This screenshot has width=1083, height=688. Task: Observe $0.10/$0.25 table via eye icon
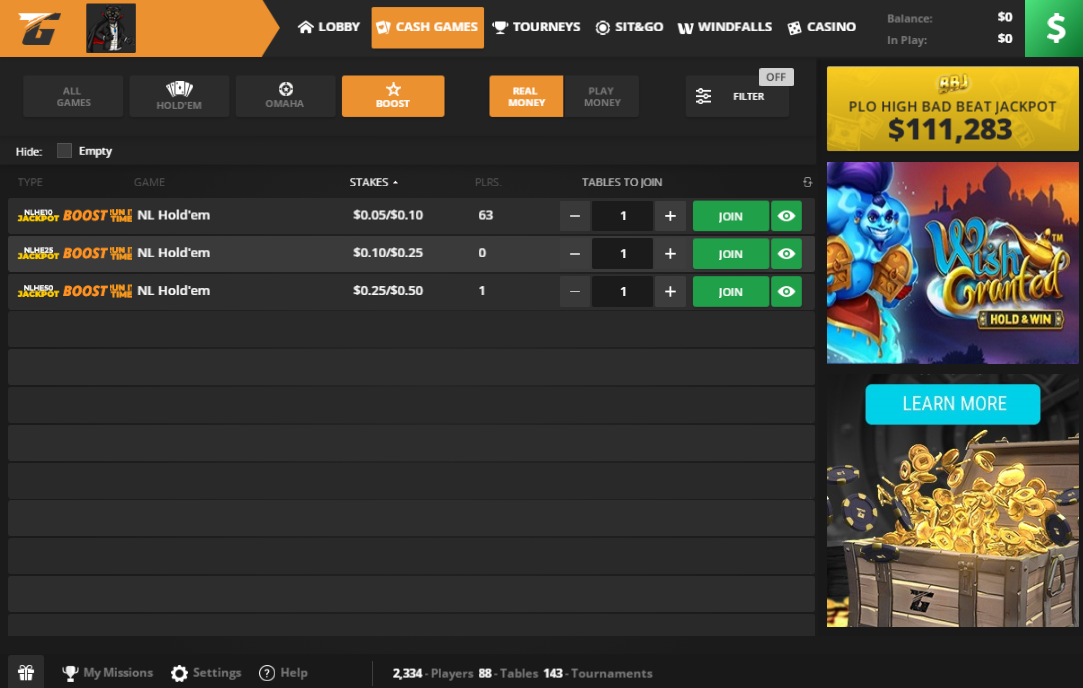pos(786,254)
